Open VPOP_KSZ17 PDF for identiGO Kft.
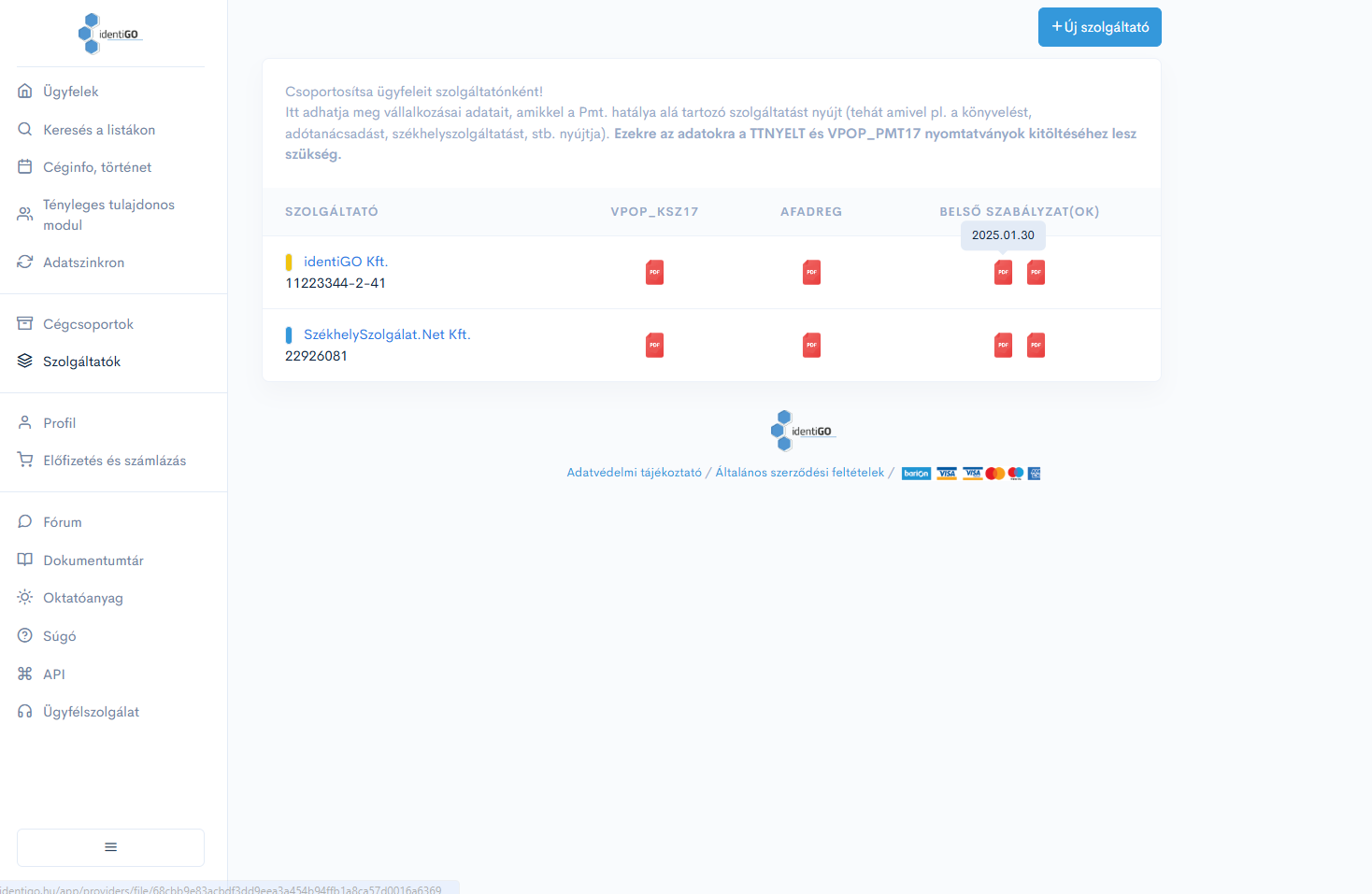This screenshot has height=894, width=1372. [654, 273]
